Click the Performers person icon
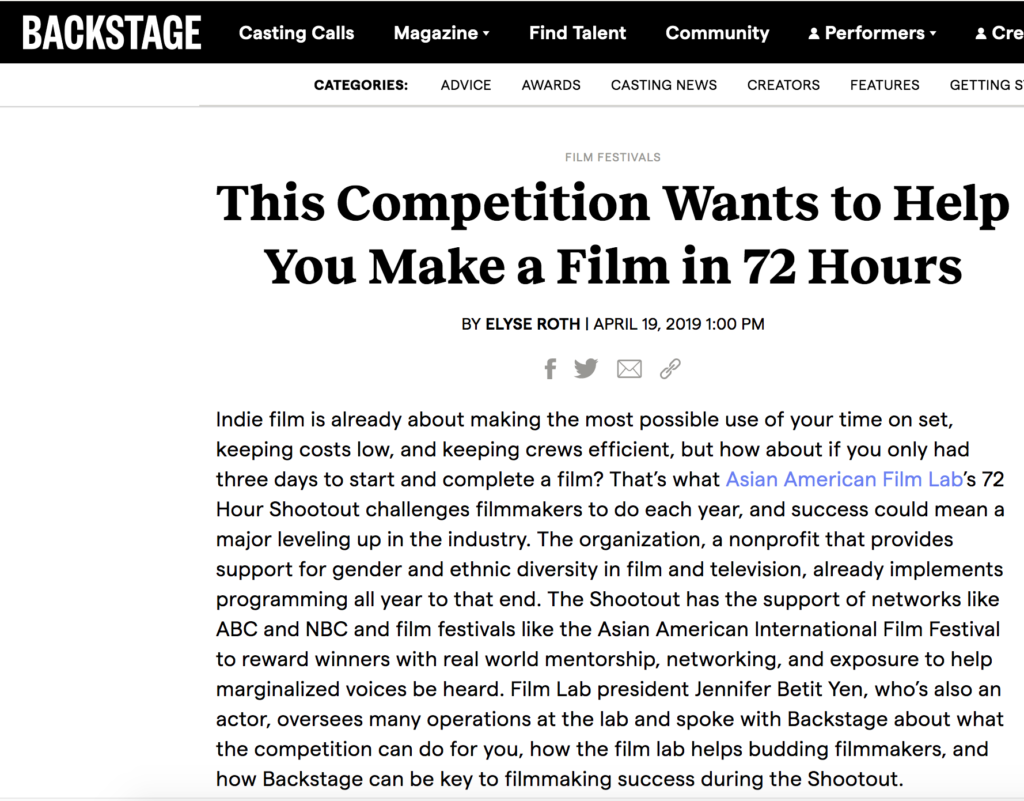Viewport: 1024px width, 801px height. click(x=814, y=33)
